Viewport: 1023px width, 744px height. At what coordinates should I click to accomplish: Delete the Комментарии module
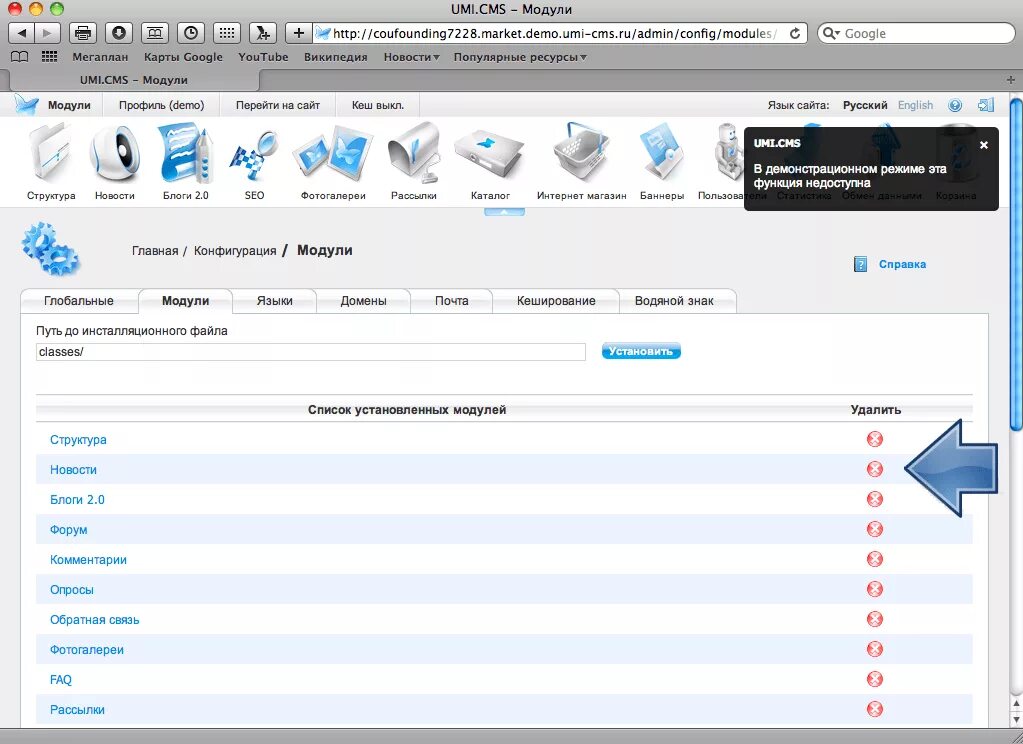click(x=875, y=559)
